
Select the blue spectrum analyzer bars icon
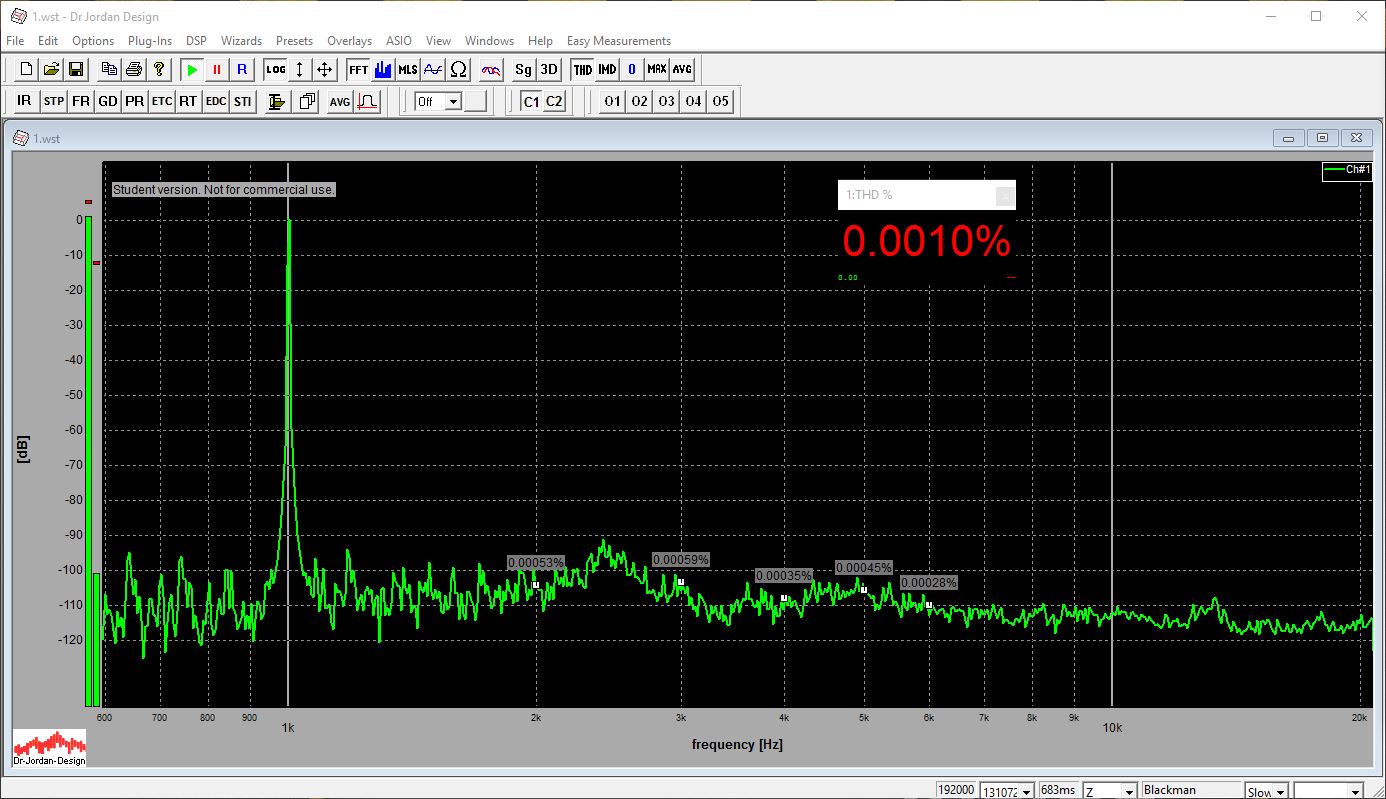point(382,70)
